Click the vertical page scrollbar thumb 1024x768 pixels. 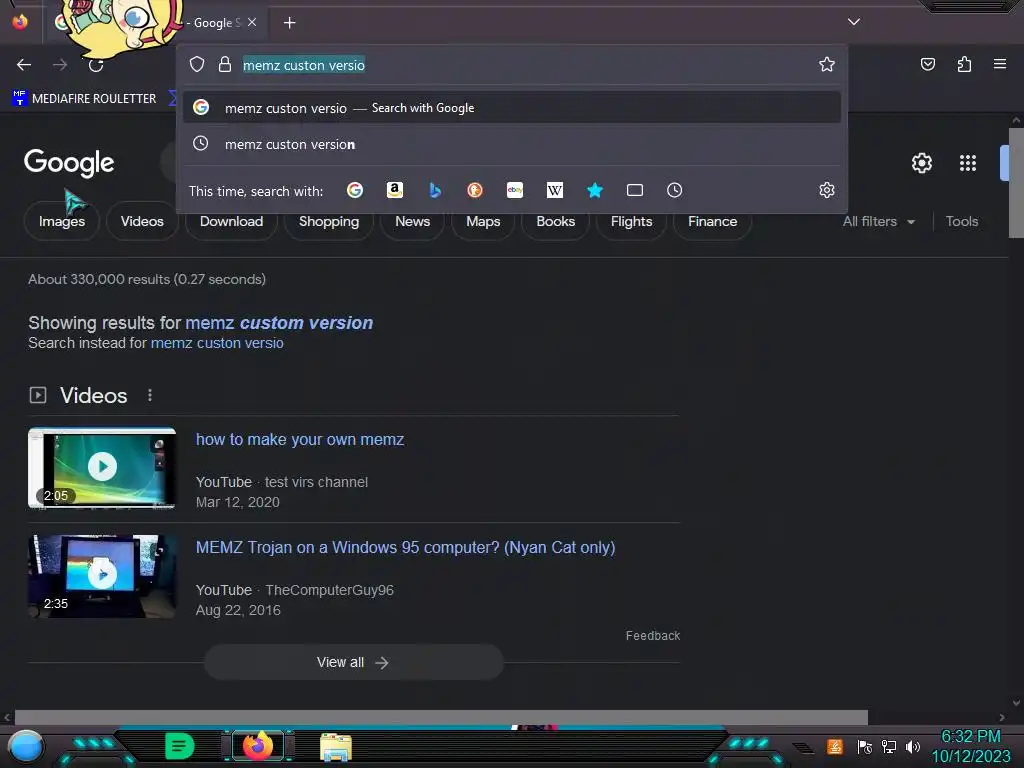pyautogui.click(x=1016, y=183)
